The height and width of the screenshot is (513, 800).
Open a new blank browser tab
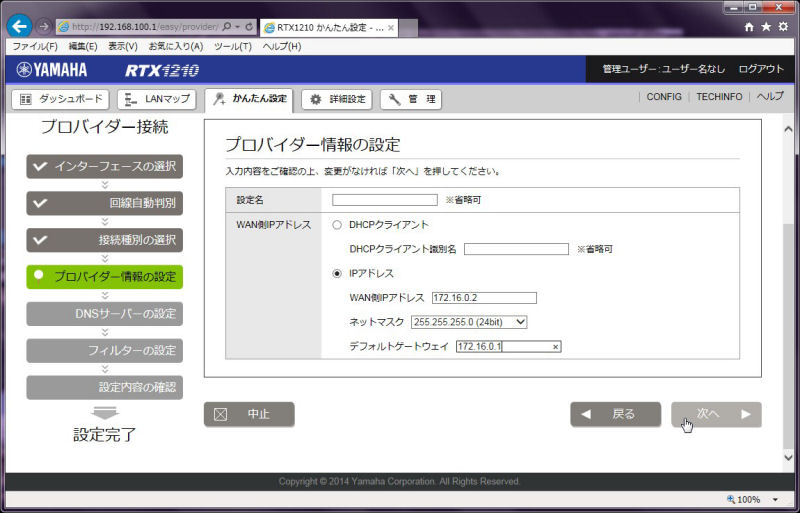click(x=408, y=28)
